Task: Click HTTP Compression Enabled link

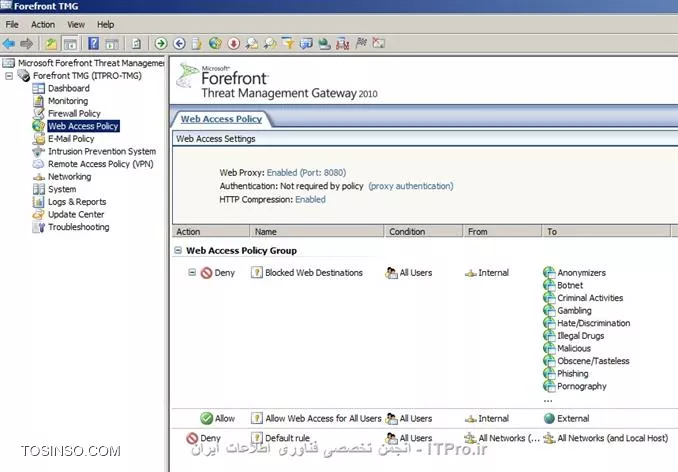Action: pyautogui.click(x=310, y=199)
